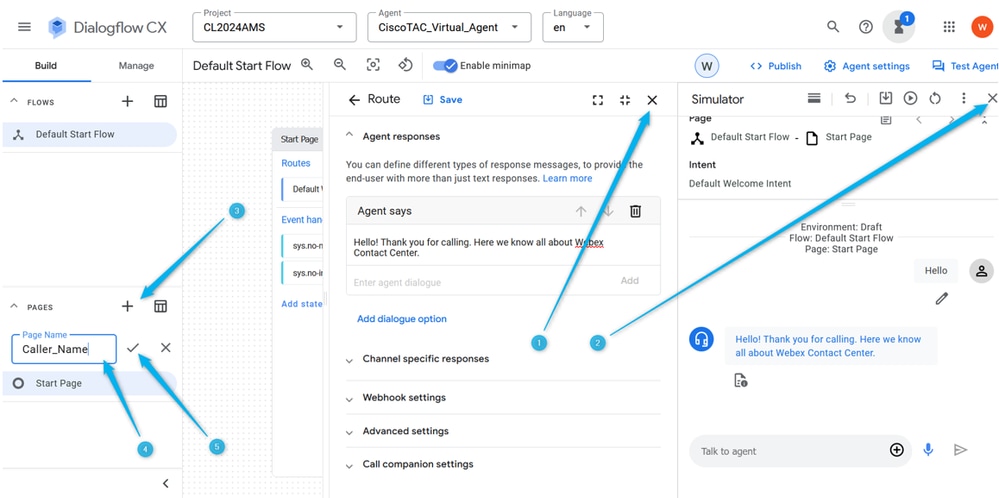Go back from Route panel
999x498 pixels.
coord(354,100)
